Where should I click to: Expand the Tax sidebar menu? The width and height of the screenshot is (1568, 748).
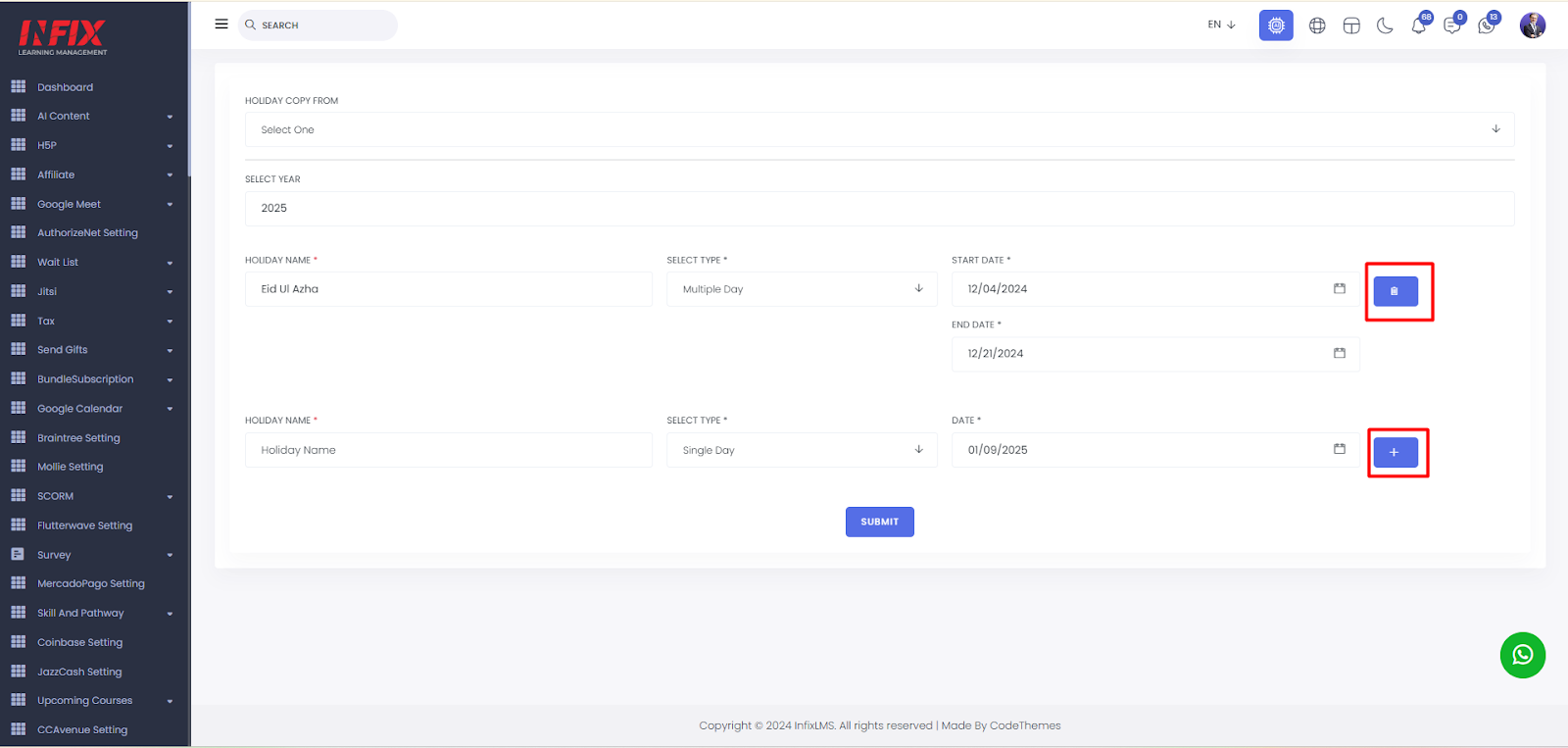[93, 321]
